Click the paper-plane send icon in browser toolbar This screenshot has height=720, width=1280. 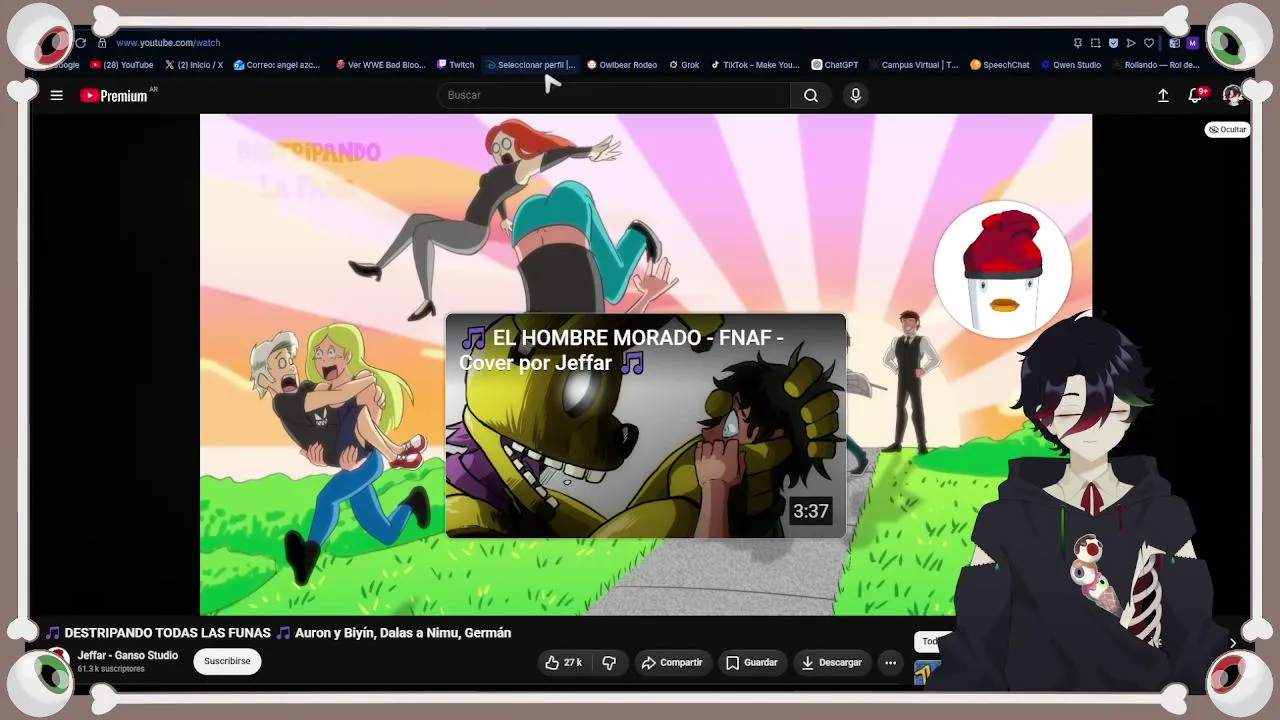[1131, 43]
